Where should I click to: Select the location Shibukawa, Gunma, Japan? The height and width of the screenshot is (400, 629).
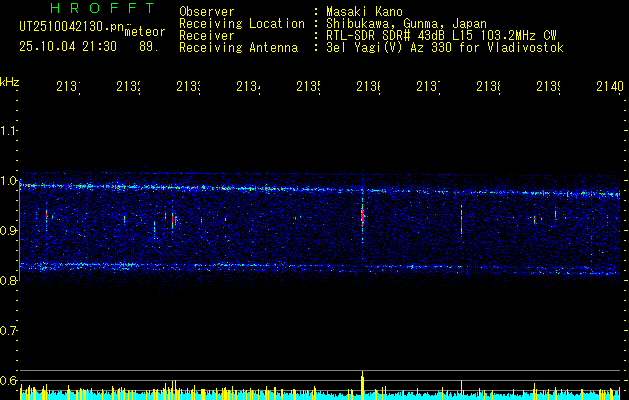click(x=406, y=24)
